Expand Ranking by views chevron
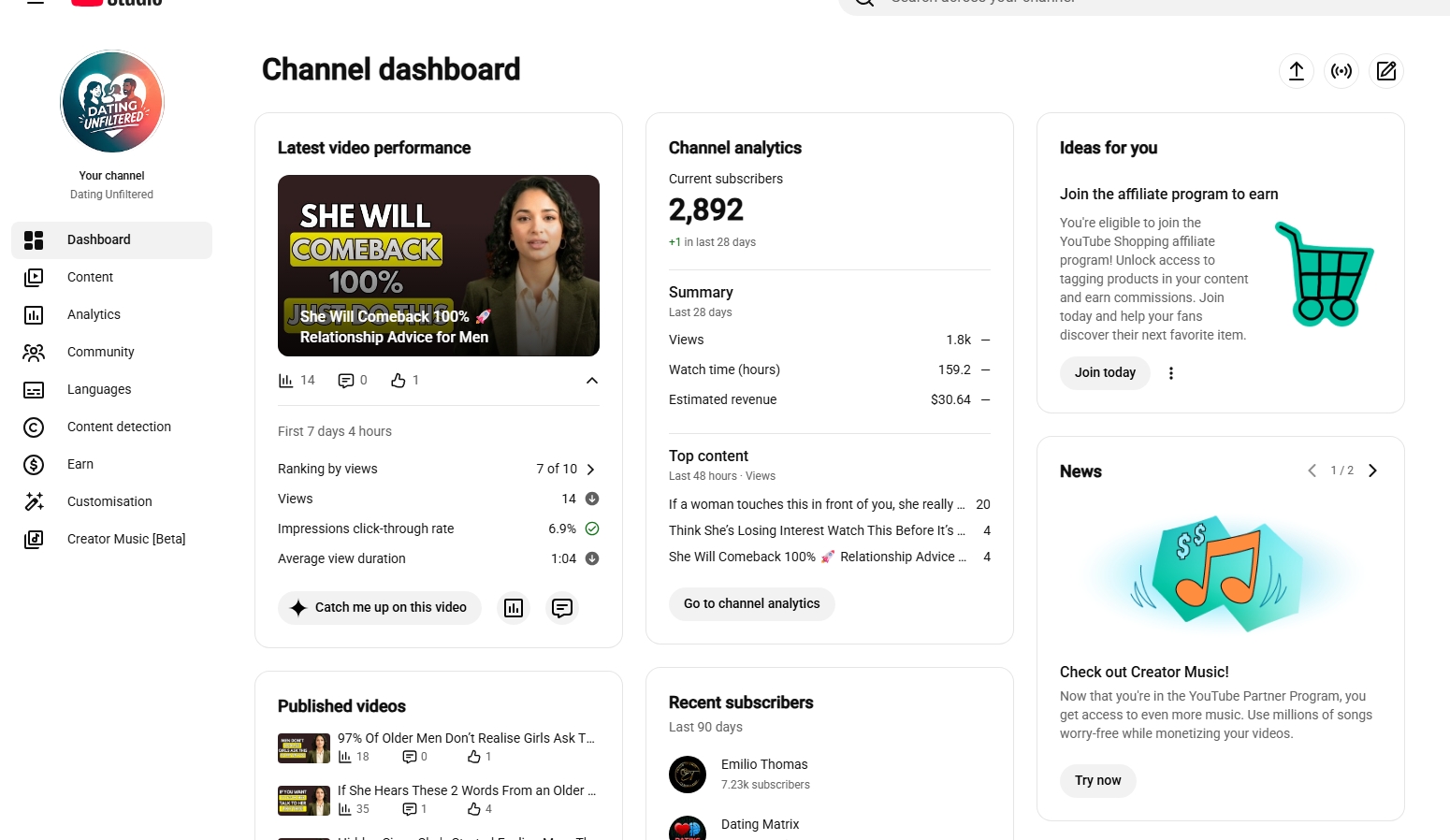Viewport: 1450px width, 840px height. 590,470
